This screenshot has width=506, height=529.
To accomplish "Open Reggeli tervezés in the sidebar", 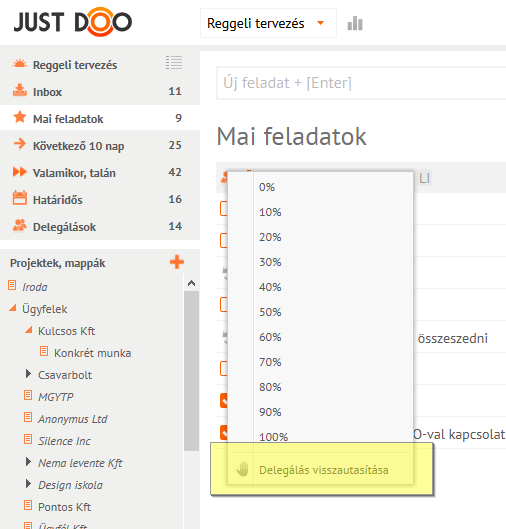I will tap(75, 65).
